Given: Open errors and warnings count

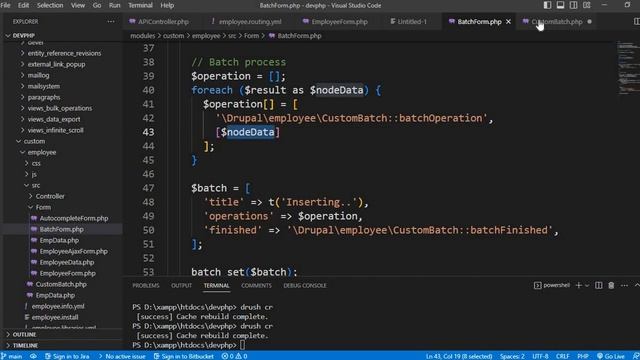Looking at the screenshot, I should (x=234, y=356).
